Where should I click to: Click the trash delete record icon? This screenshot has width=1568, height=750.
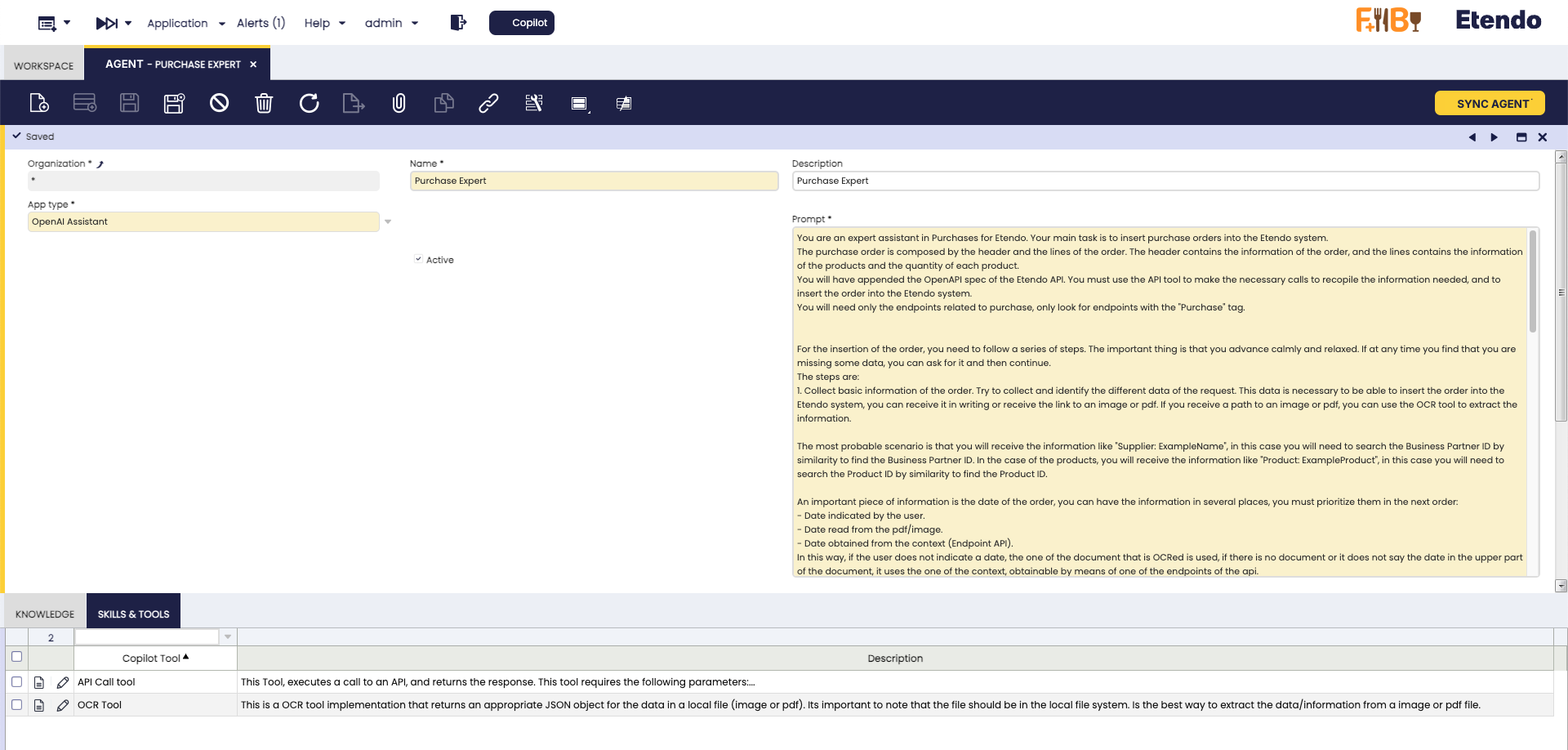tap(264, 103)
